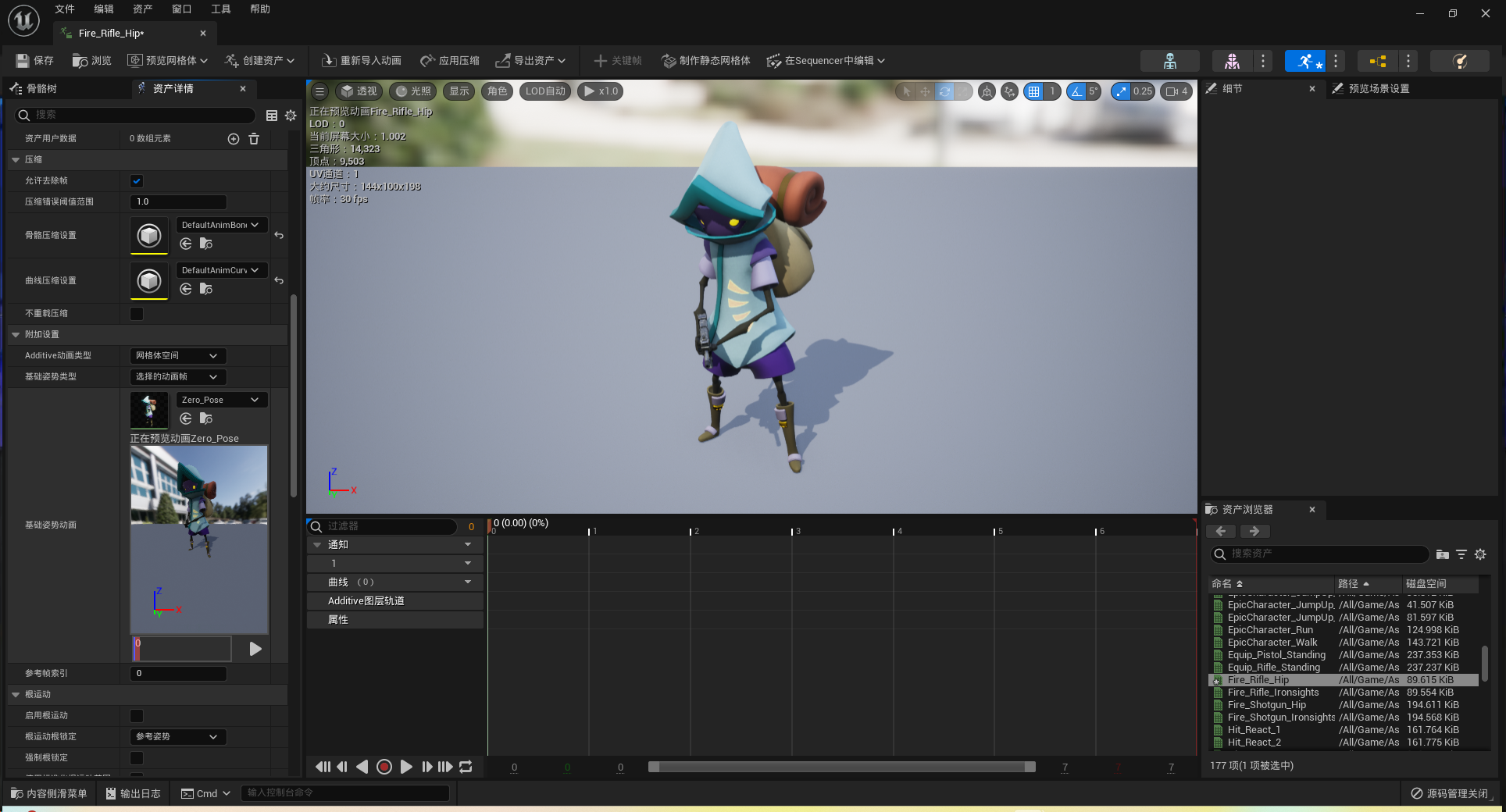
Task: Reset curve compression settings to default
Action: tap(279, 280)
